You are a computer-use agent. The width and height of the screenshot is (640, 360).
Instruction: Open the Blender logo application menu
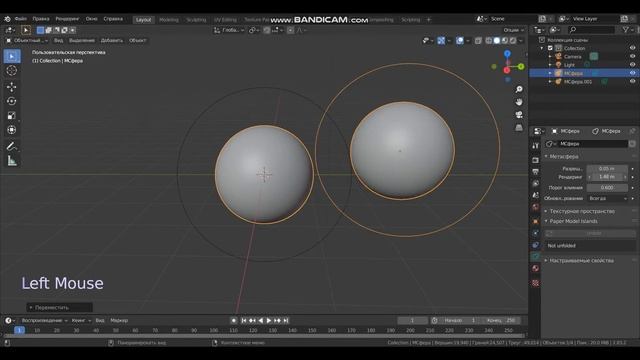[7, 19]
